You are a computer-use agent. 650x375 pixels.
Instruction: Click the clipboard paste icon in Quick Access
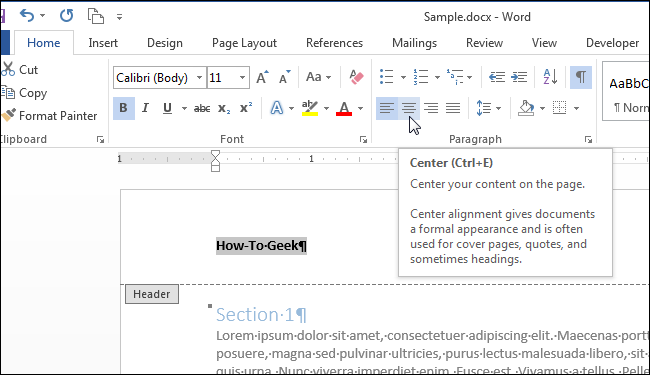tap(95, 16)
